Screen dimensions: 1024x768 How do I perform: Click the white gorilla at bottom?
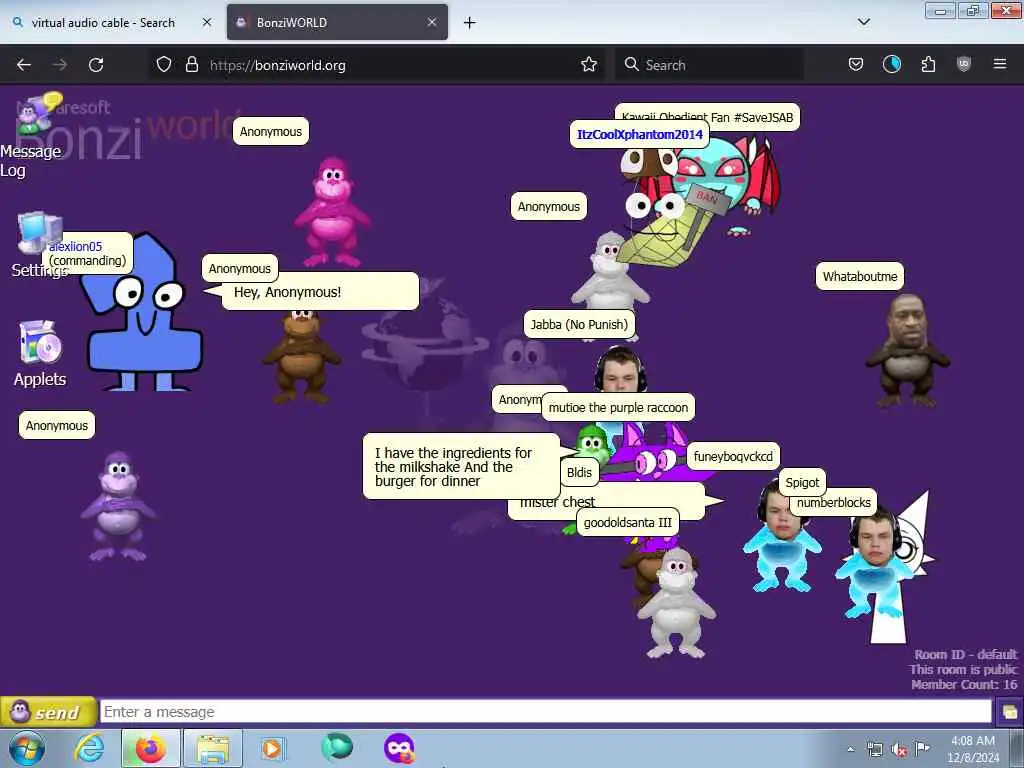click(x=677, y=602)
